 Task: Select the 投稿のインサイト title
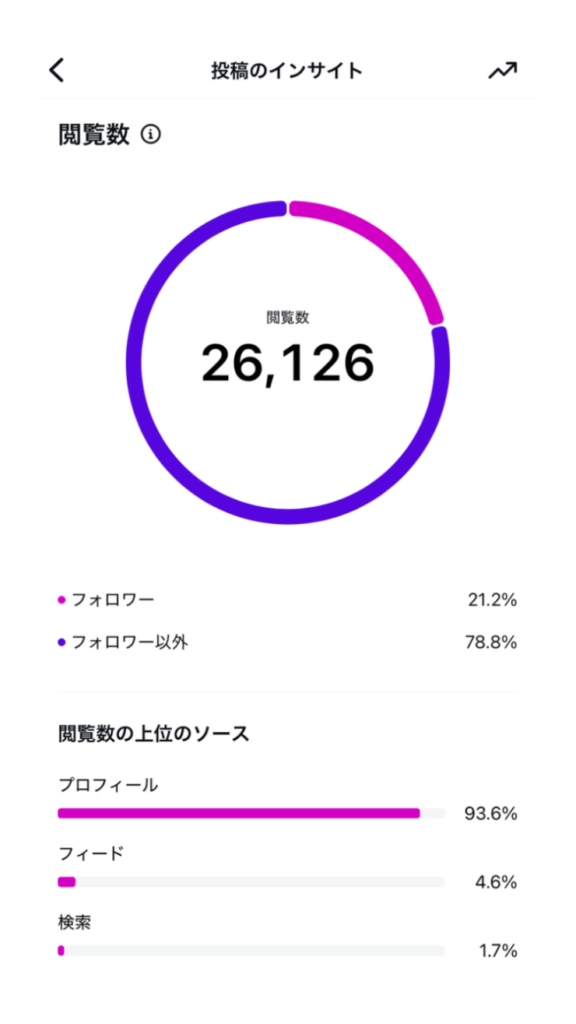click(288, 69)
